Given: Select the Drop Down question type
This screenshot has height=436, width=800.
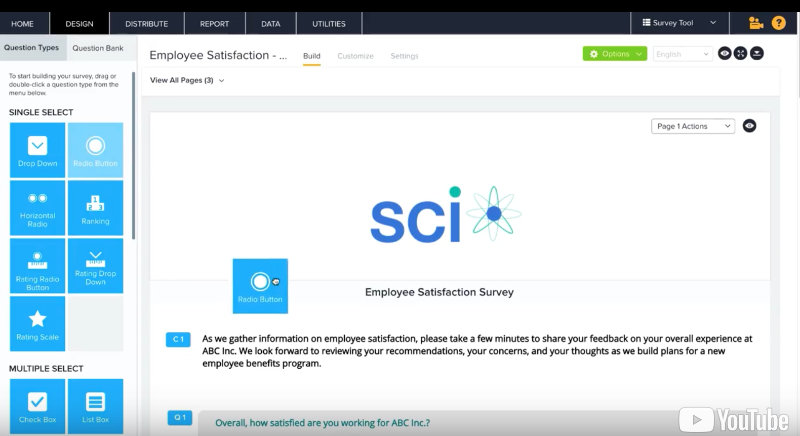Looking at the screenshot, I should tap(37, 150).
